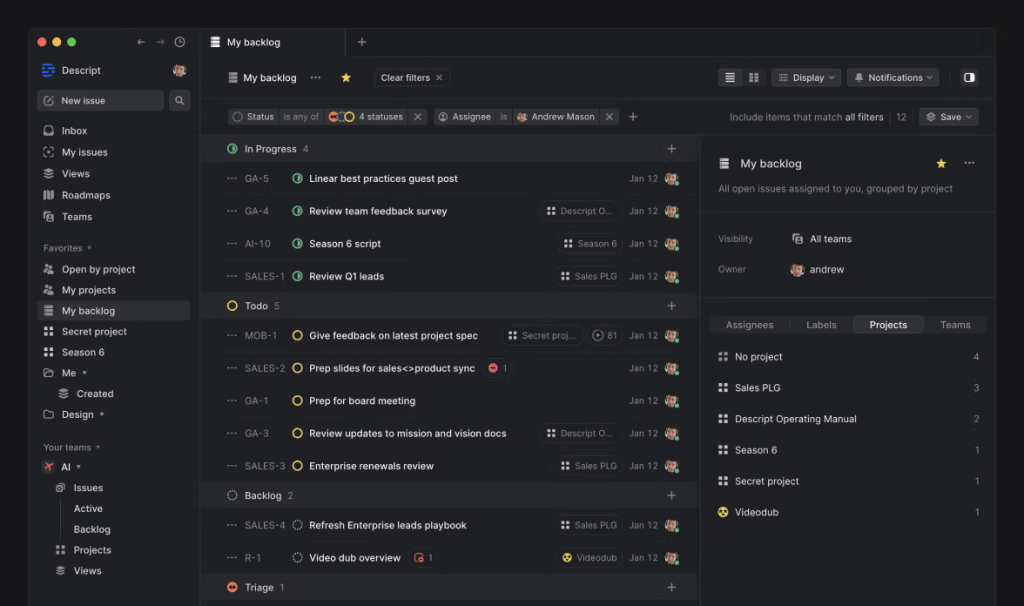The image size is (1024, 606).
Task: Open My issues in sidebar
Action: [114, 152]
